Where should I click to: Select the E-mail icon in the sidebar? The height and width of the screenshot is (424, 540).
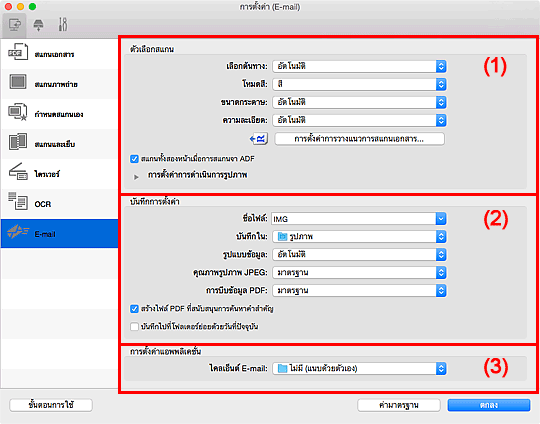(x=18, y=232)
